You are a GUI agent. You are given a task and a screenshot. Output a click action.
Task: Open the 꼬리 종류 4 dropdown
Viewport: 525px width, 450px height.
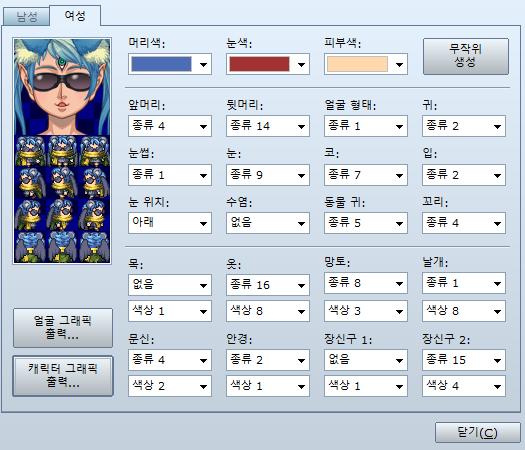click(464, 223)
